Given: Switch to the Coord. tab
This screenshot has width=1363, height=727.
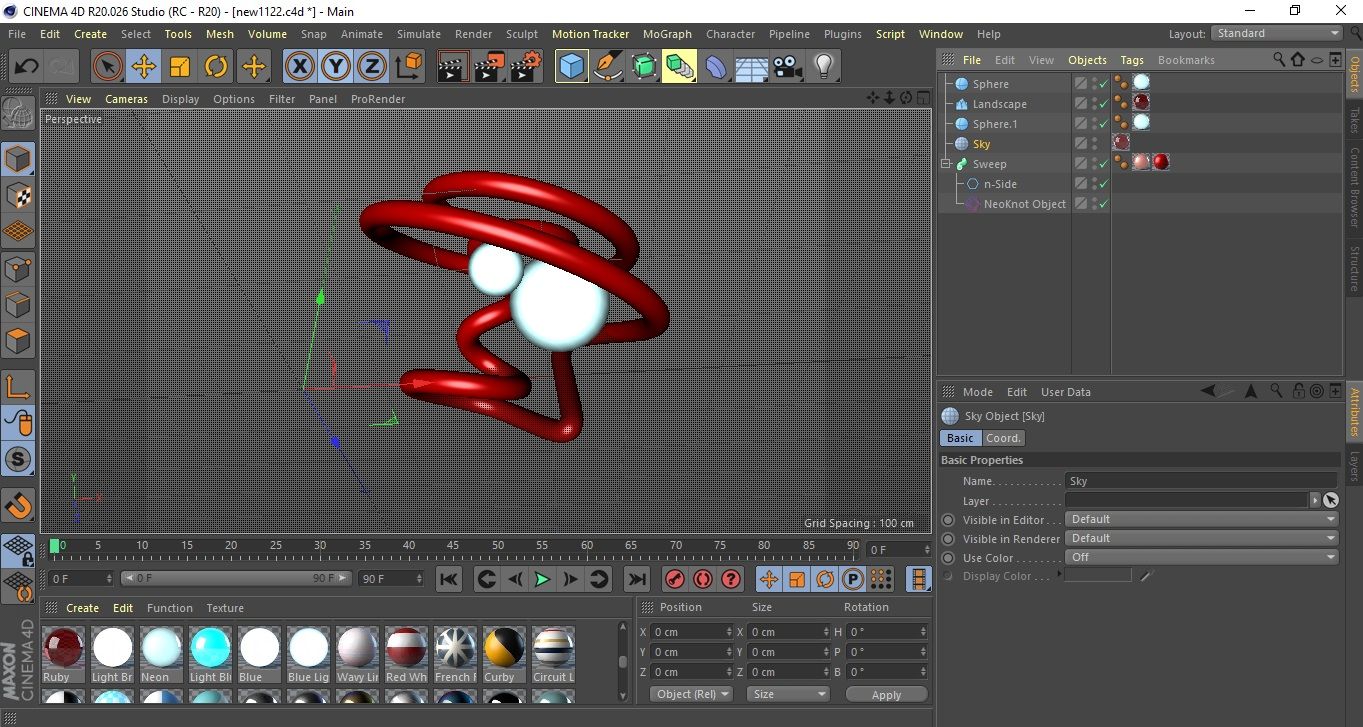Looking at the screenshot, I should (x=1004, y=438).
